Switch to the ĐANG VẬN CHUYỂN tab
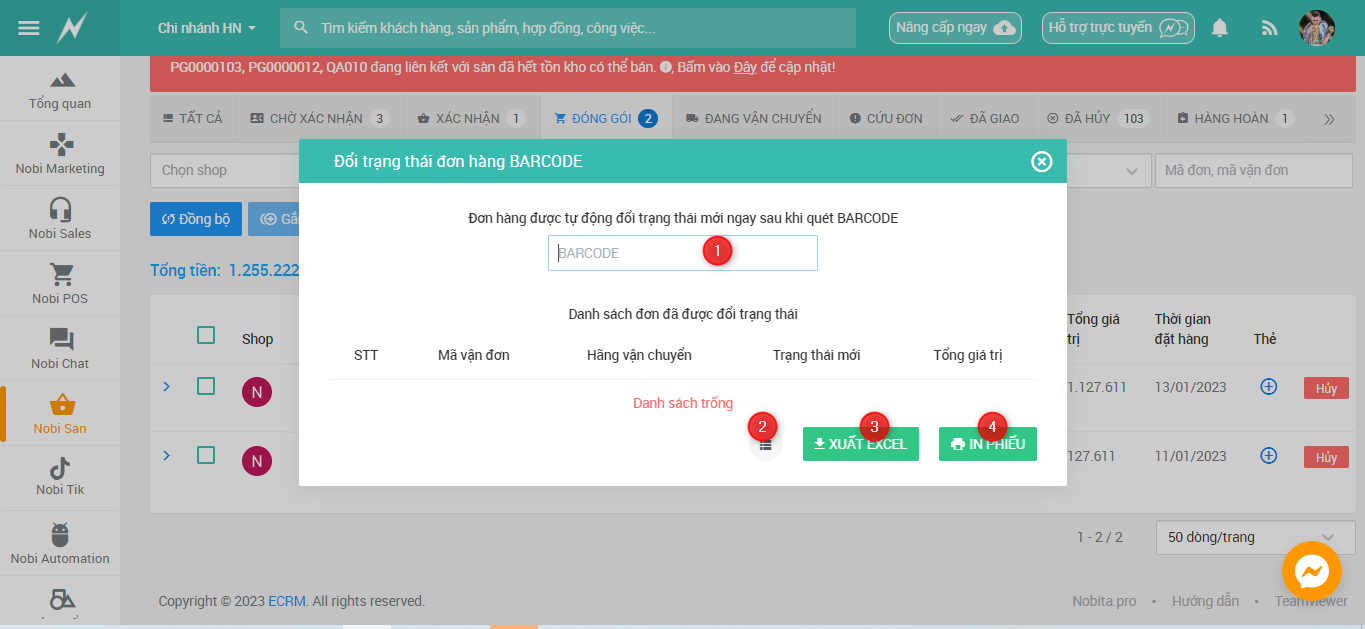The width and height of the screenshot is (1365, 629). [753, 118]
